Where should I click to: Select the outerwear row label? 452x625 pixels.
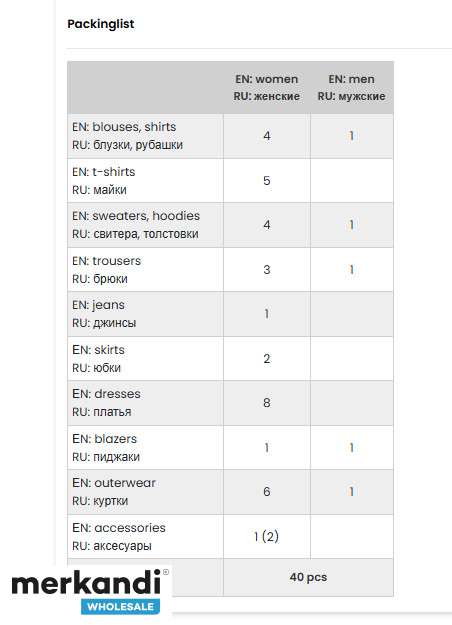114,491
